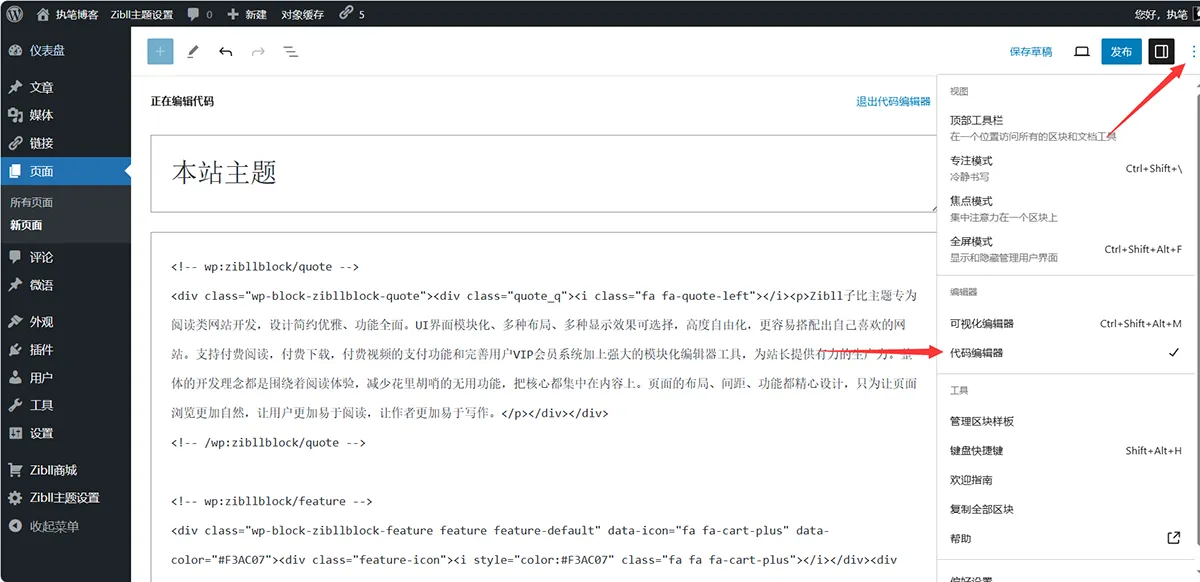Viewport: 1200px width, 582px height.
Task: Open the three-dot options menu icon
Action: [x=1194, y=51]
